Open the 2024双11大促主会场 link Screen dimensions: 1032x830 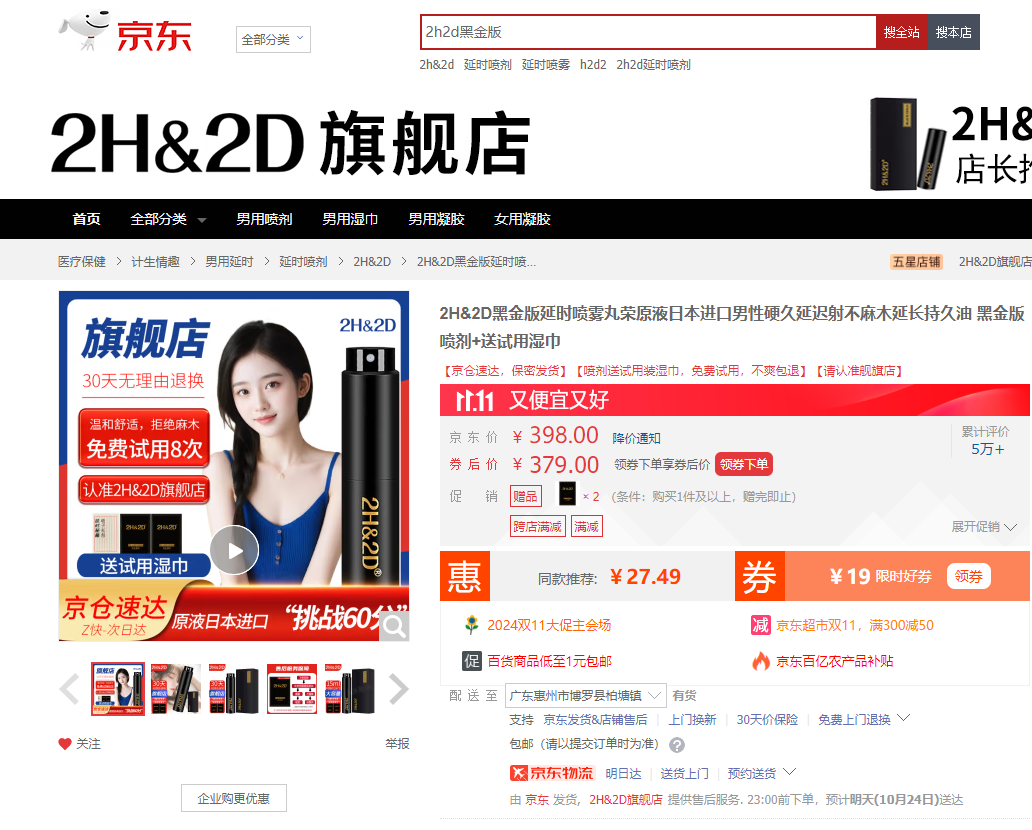549,625
